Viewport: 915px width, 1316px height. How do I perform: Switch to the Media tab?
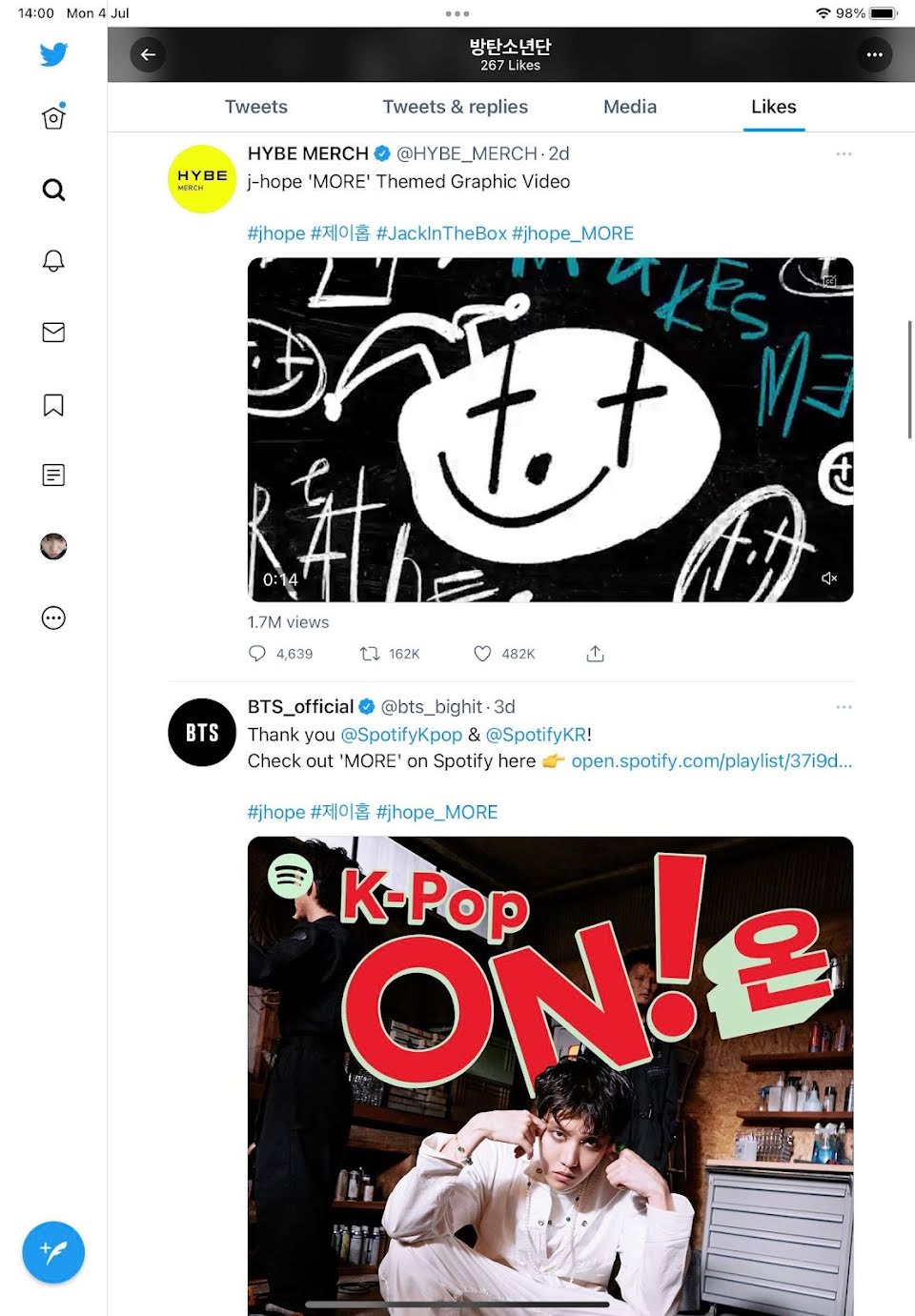630,107
